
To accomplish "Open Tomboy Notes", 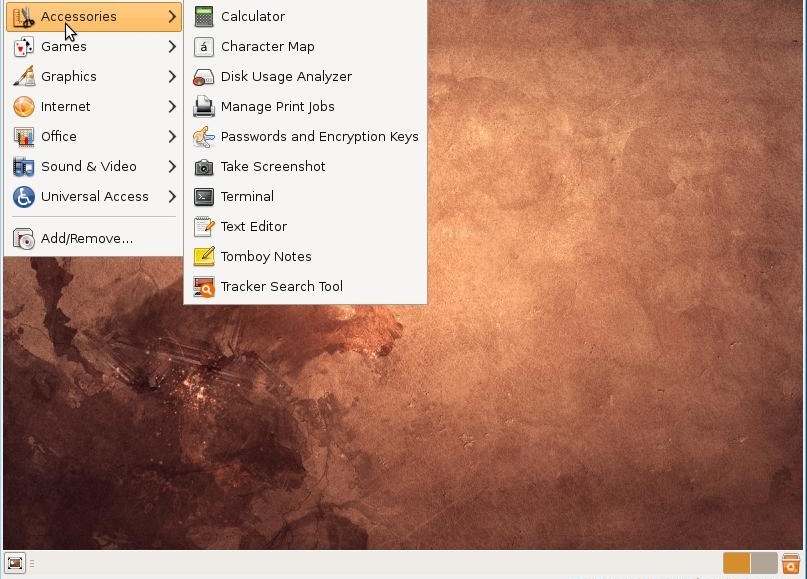I will click(x=305, y=256).
